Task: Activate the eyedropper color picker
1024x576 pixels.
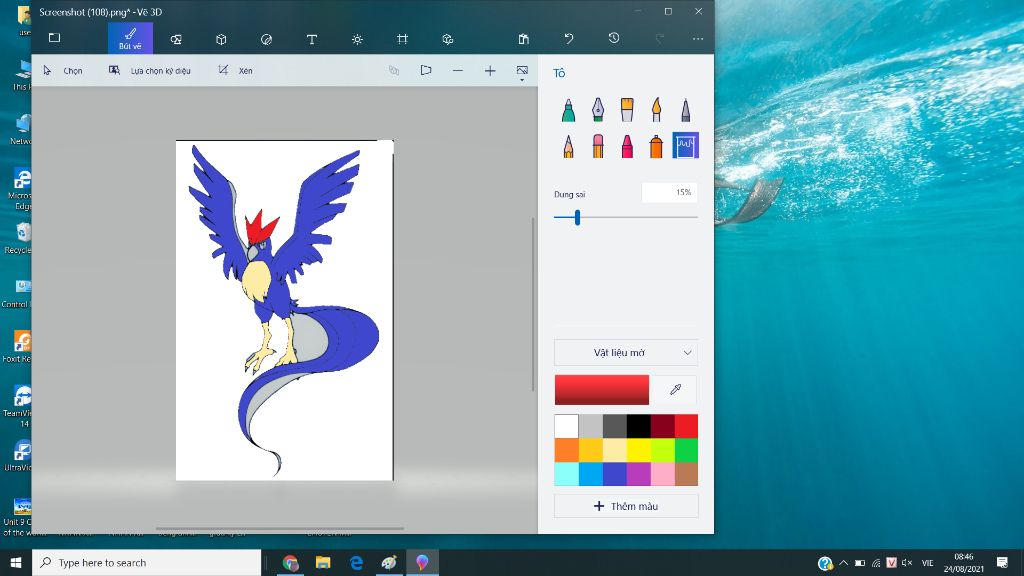Action: click(x=675, y=390)
